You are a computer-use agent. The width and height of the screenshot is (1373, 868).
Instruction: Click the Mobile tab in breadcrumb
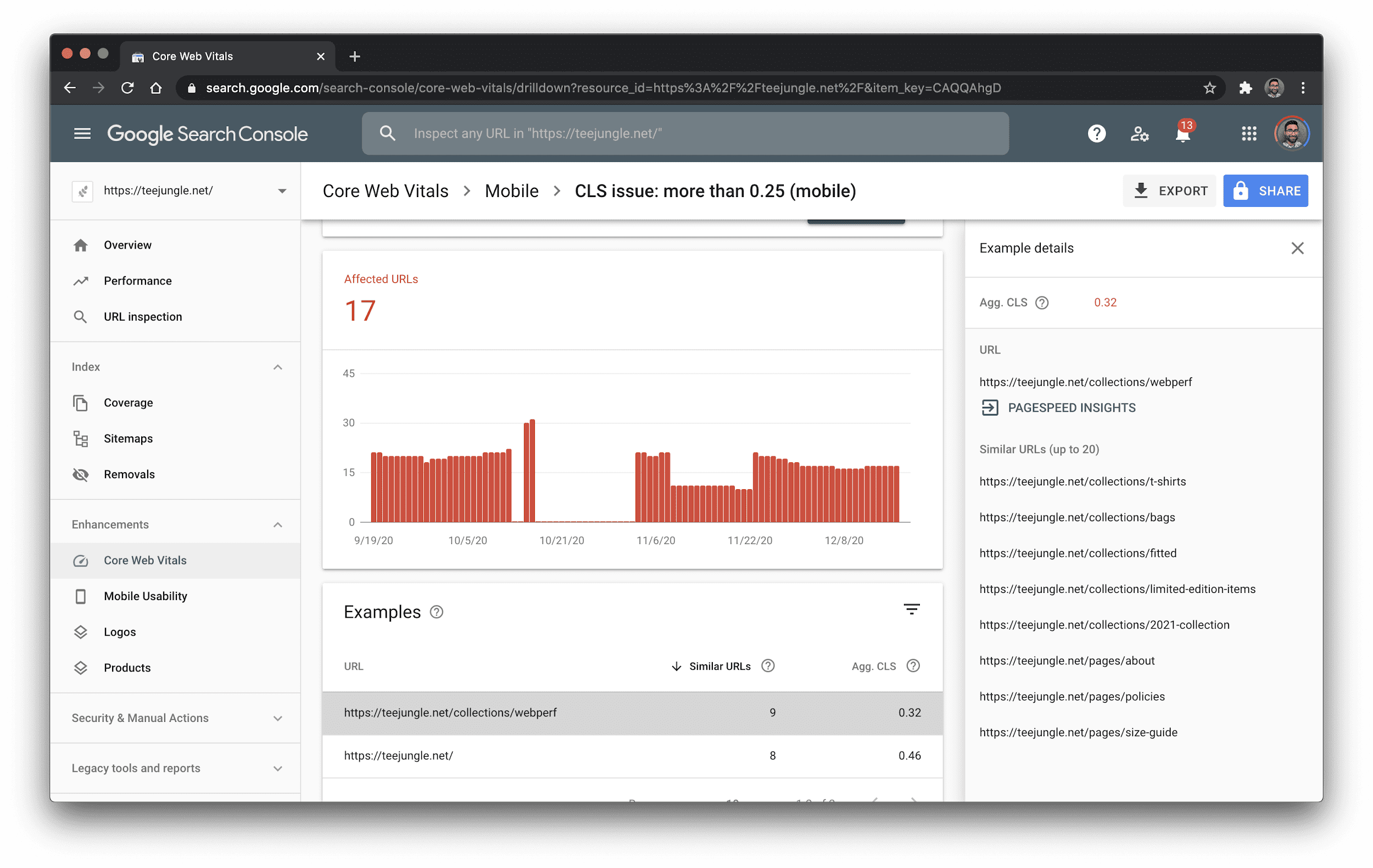click(510, 191)
